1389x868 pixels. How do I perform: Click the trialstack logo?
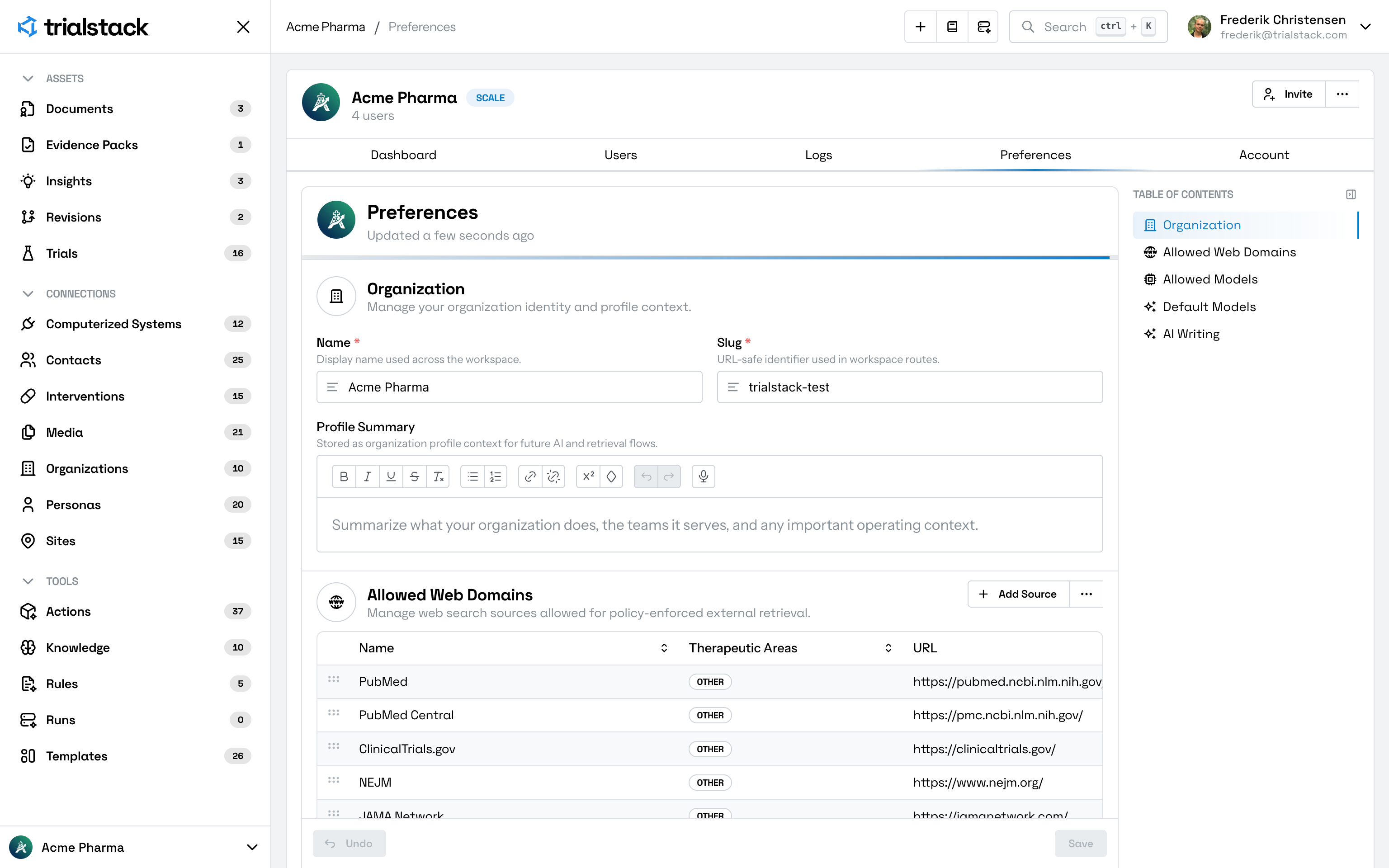(83, 27)
